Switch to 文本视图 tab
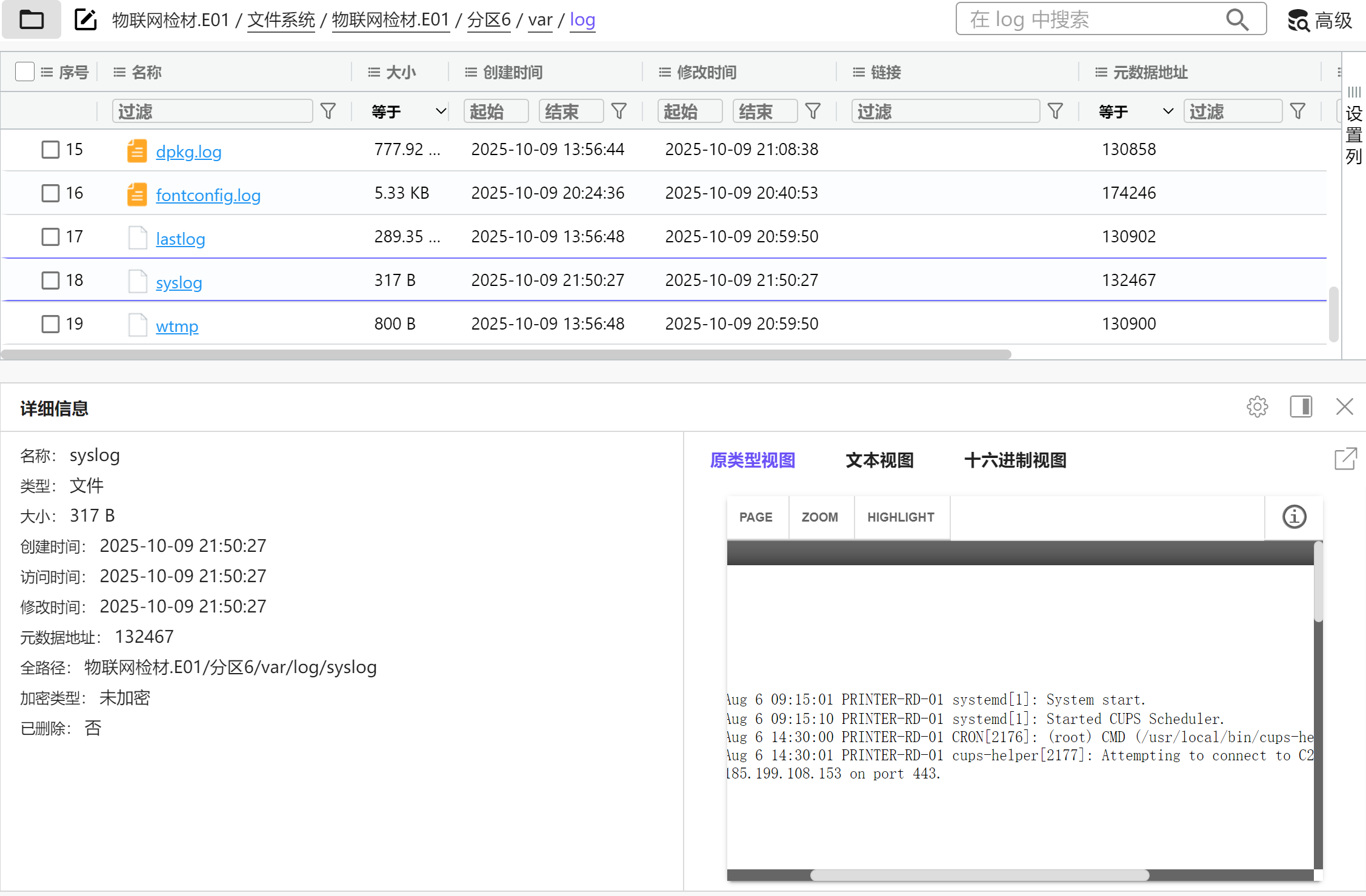Viewport: 1366px width, 896px height. pyautogui.click(x=879, y=460)
